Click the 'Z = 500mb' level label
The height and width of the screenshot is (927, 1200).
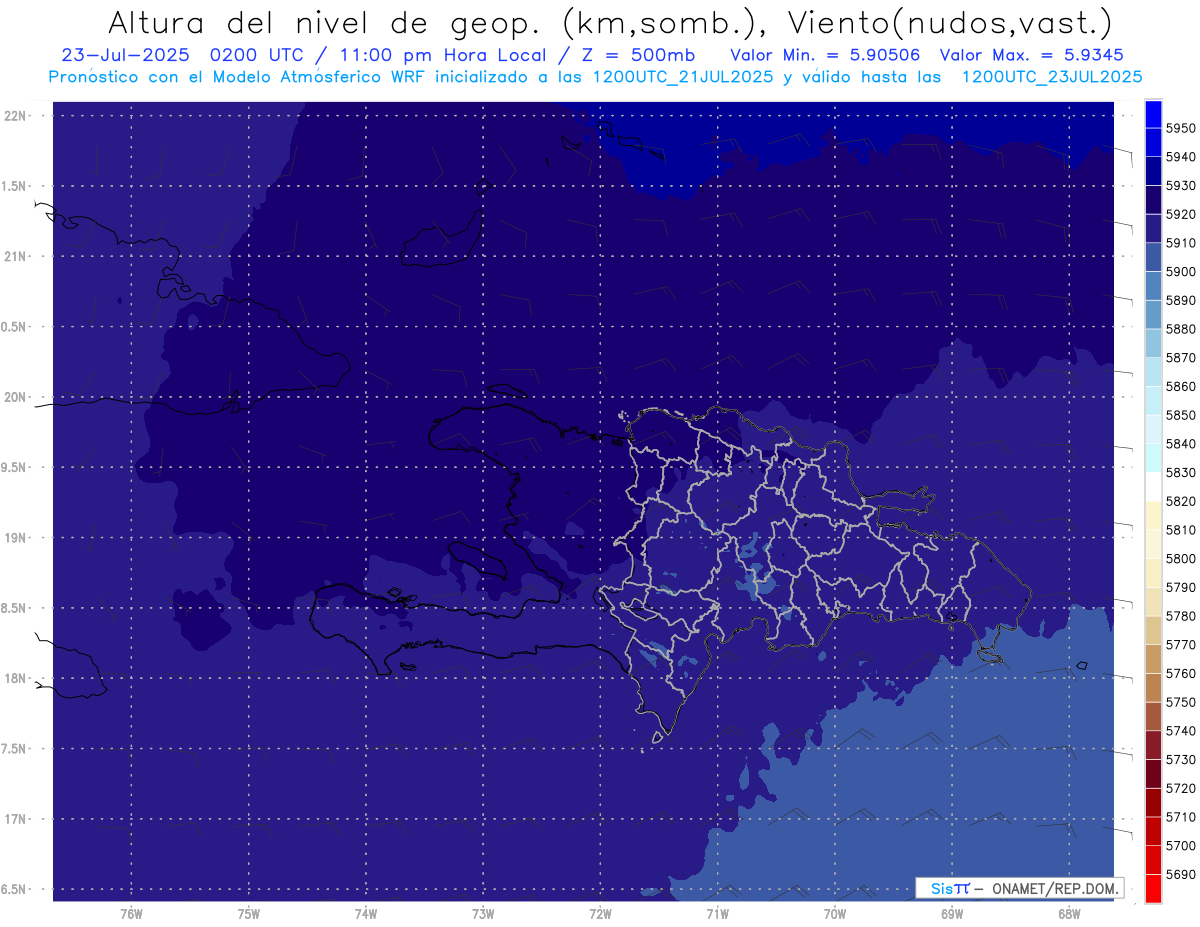[x=638, y=55]
